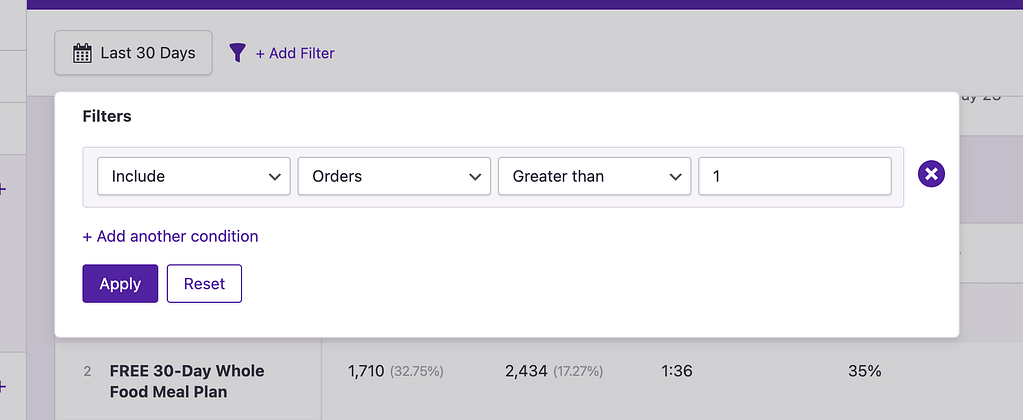1023x420 pixels.
Task: Select the 2,434 value in the table
Action: click(x=526, y=371)
